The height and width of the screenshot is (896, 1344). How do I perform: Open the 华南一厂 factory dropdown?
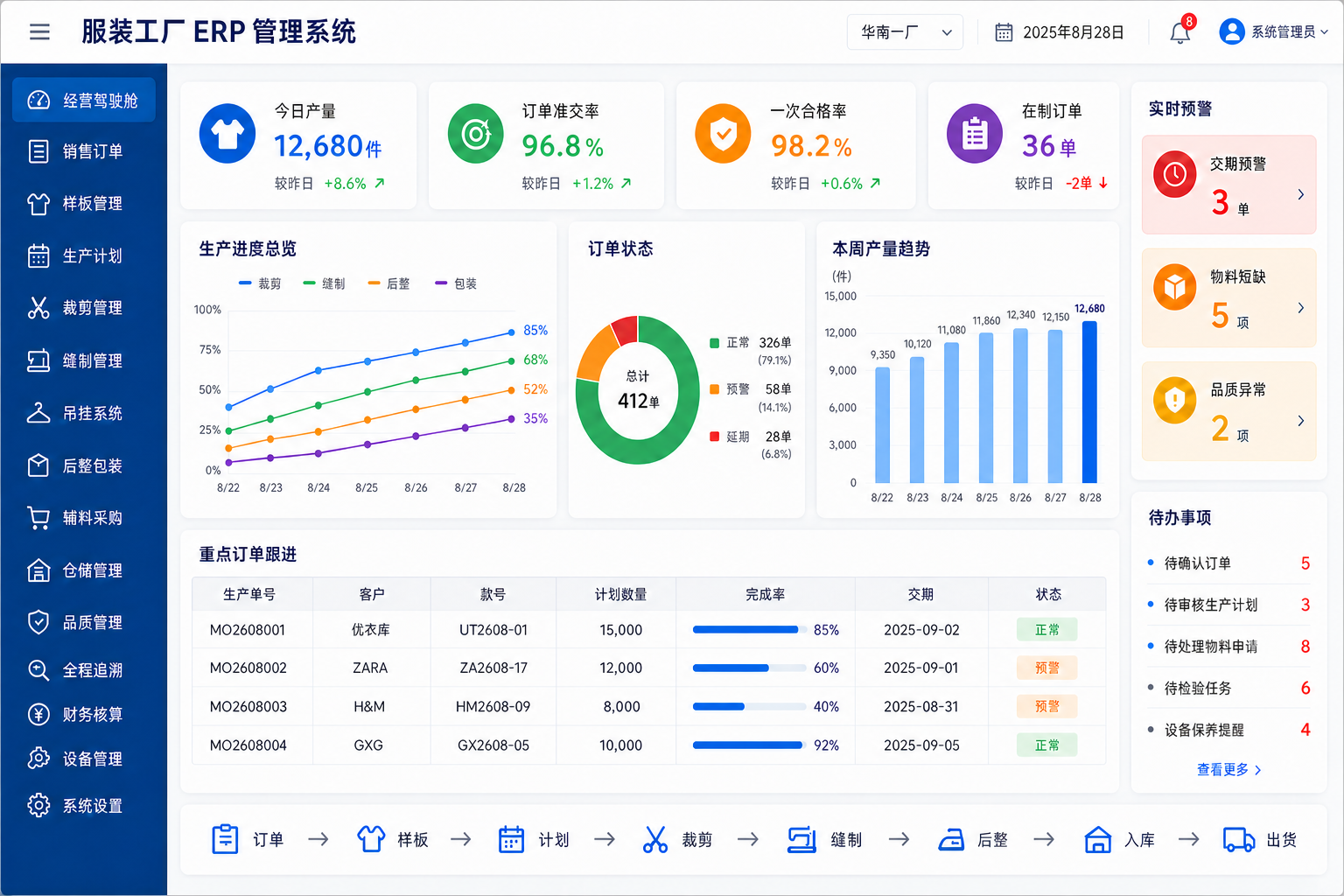pos(905,32)
